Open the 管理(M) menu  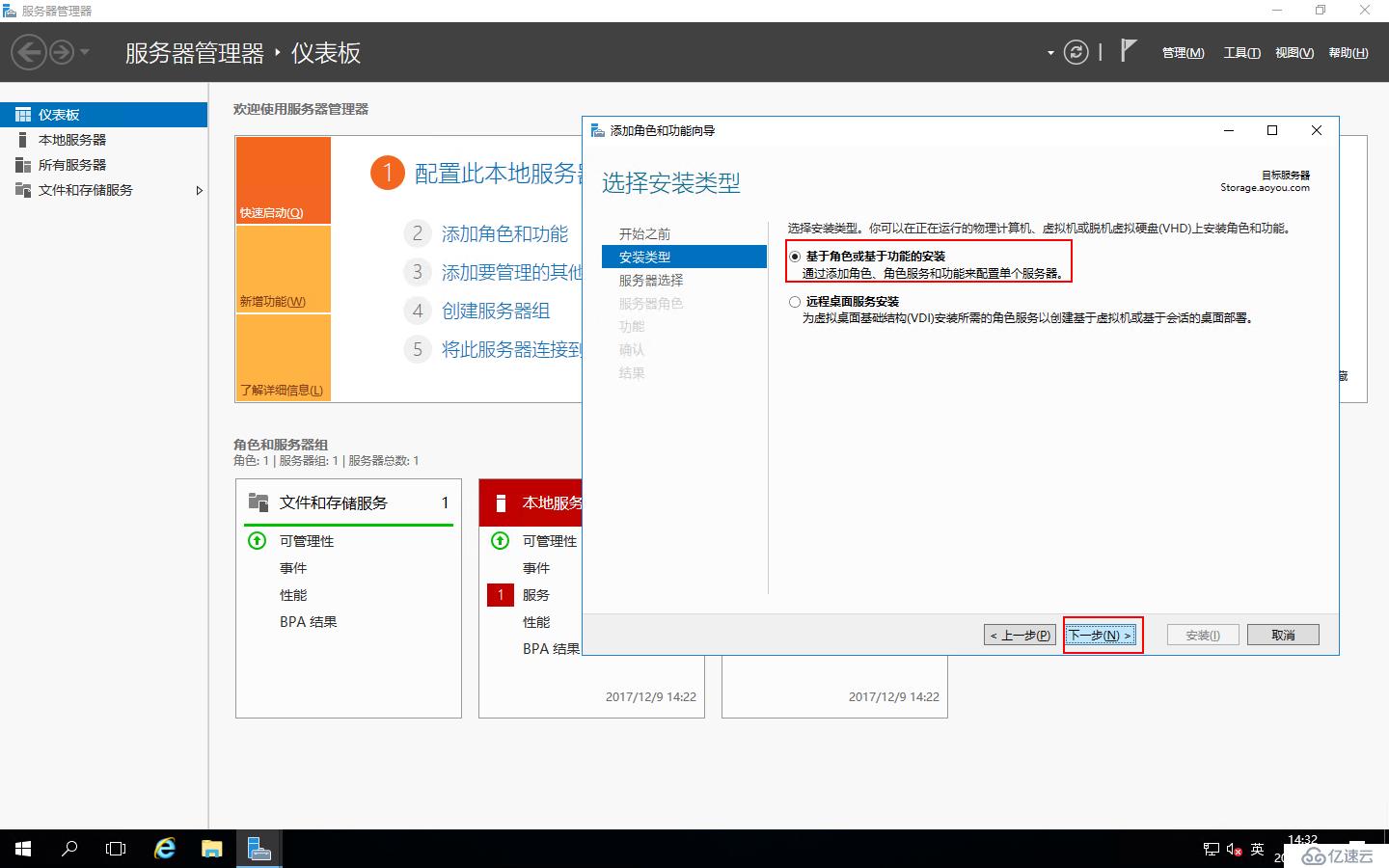pos(1183,53)
